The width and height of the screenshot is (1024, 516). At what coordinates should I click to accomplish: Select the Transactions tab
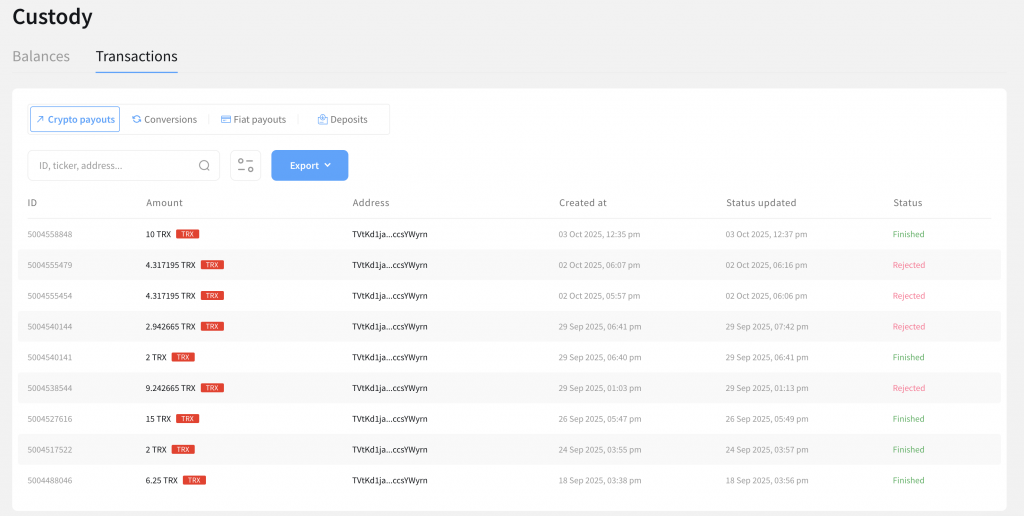tap(136, 57)
